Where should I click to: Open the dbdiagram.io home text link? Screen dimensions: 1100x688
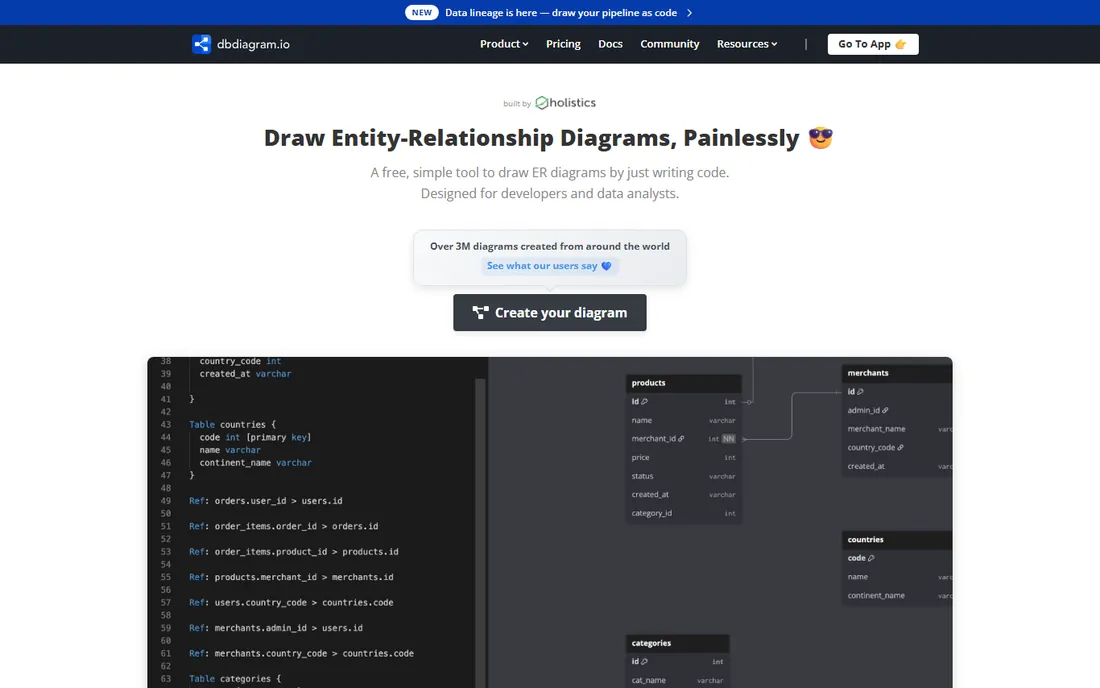point(253,44)
